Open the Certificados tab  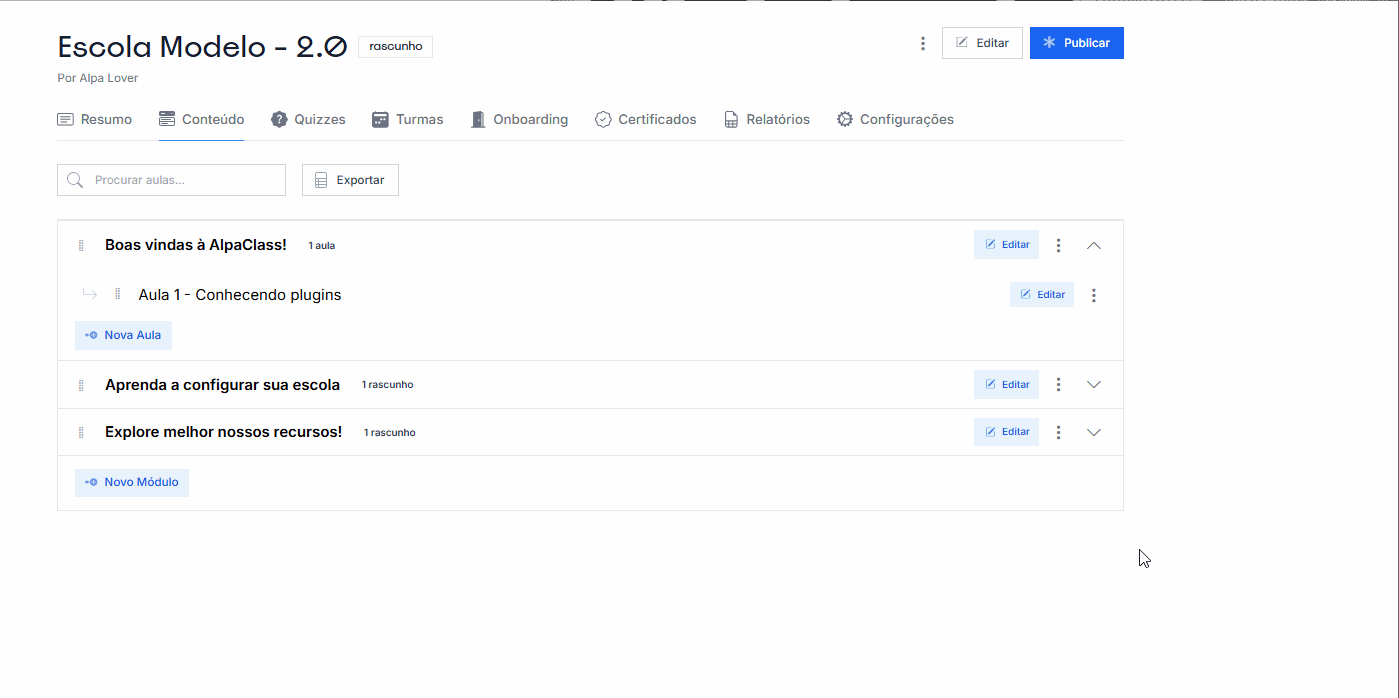coord(645,120)
